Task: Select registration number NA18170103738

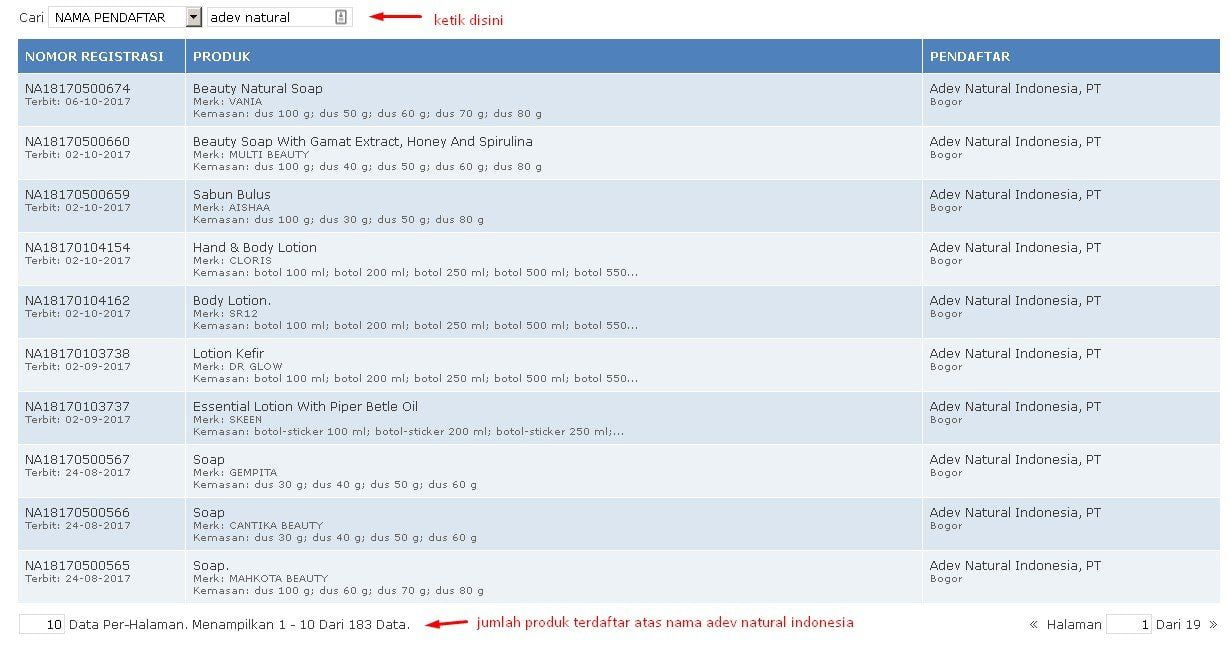Action: click(x=77, y=354)
